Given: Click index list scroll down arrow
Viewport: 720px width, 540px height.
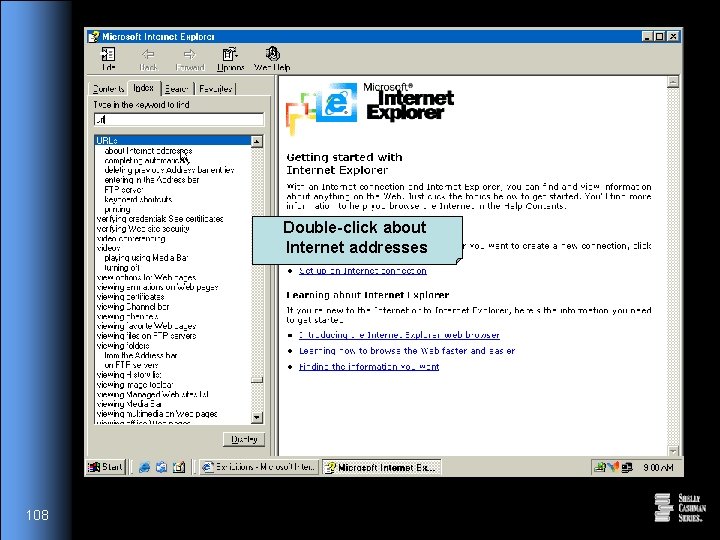Looking at the screenshot, I should 257,417.
